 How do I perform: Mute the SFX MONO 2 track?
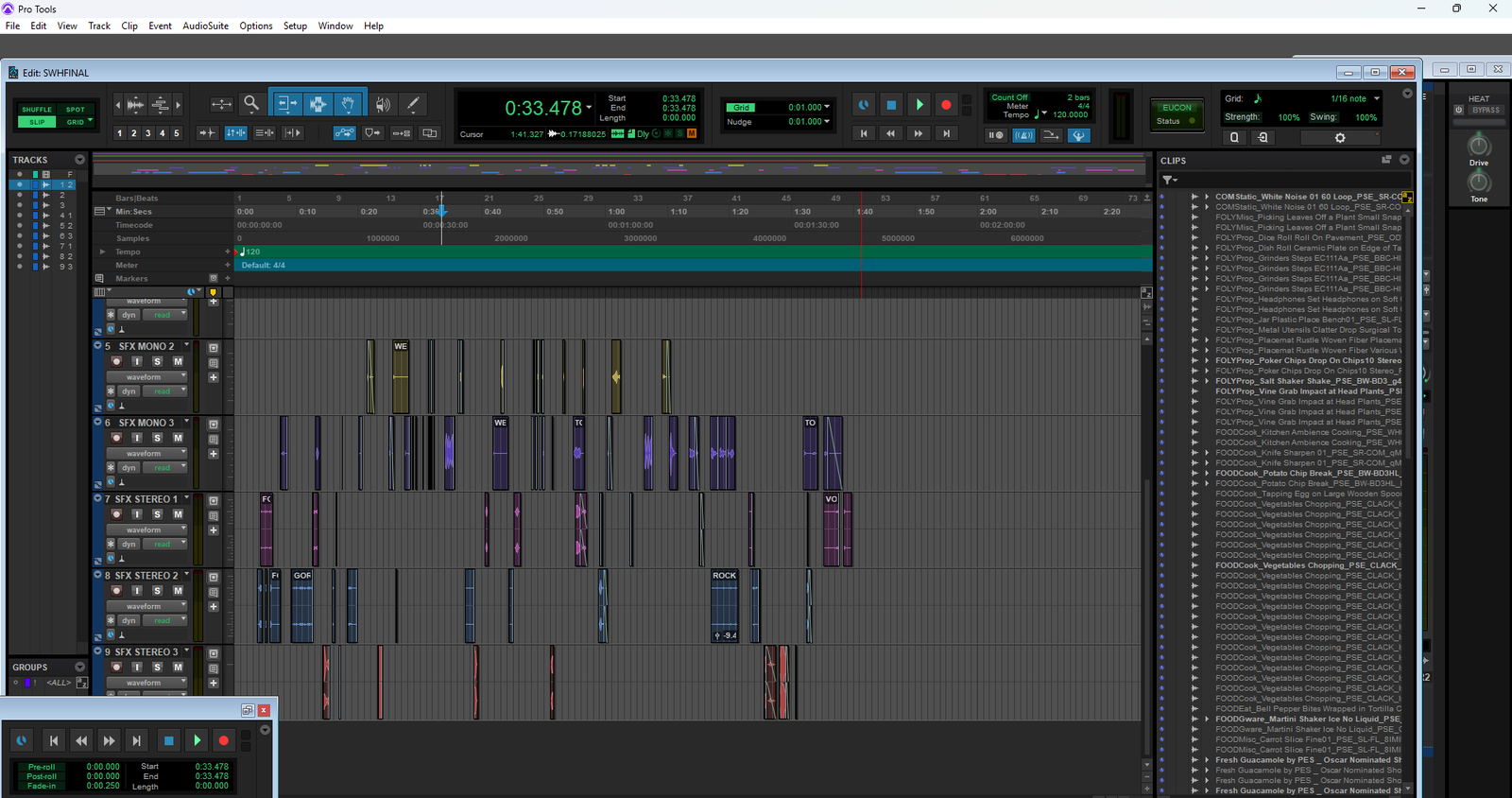(x=178, y=361)
